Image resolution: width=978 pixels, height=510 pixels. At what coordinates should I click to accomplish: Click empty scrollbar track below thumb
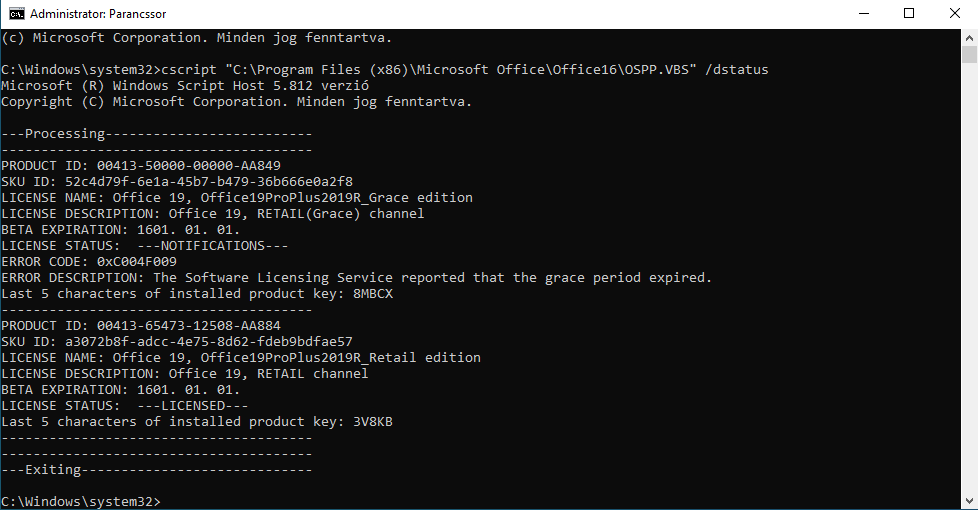coord(969,281)
